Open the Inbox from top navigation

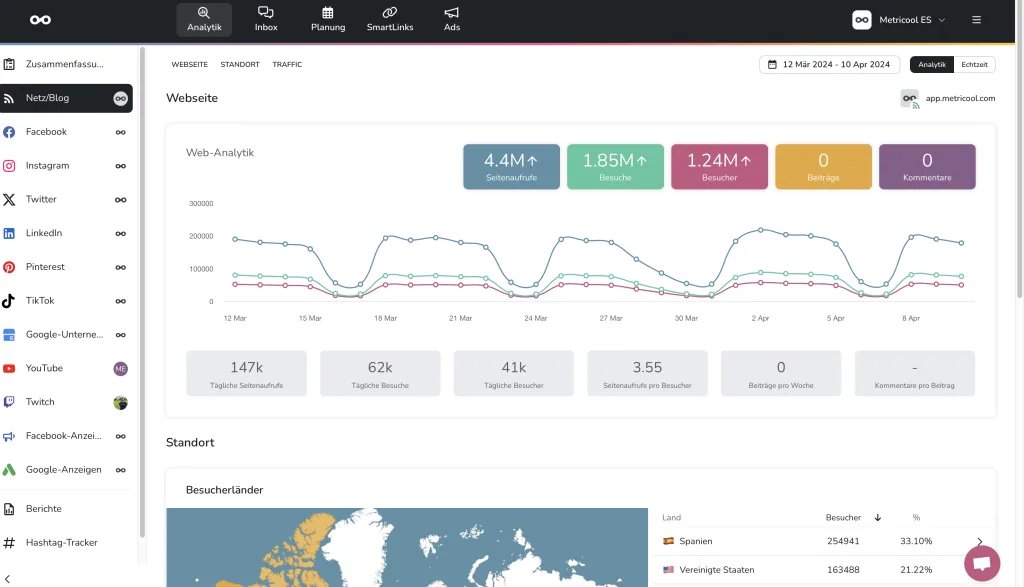[x=266, y=19]
